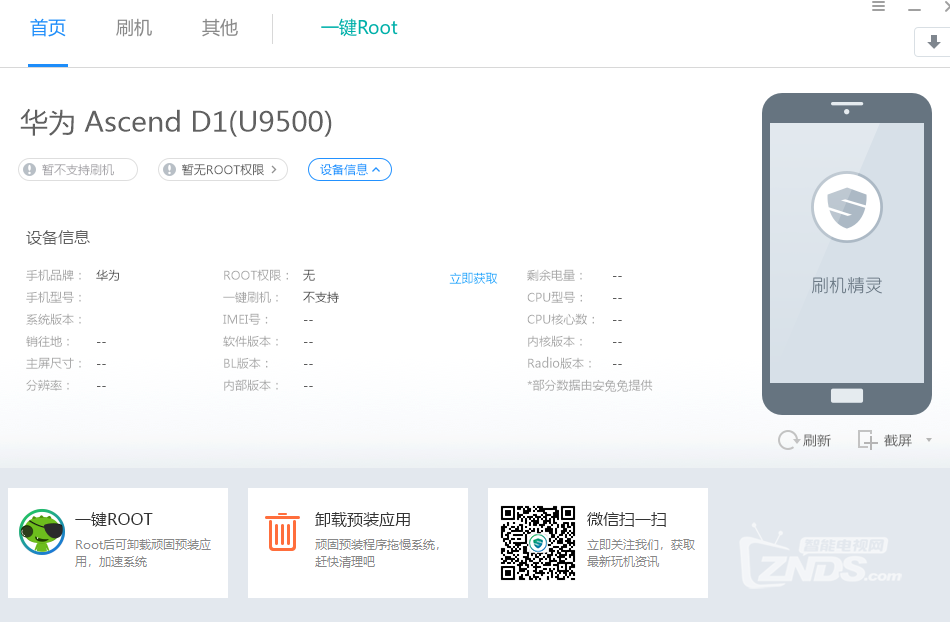Open the 一键ROOT card title
Image resolution: width=950 pixels, height=622 pixels.
point(114,520)
